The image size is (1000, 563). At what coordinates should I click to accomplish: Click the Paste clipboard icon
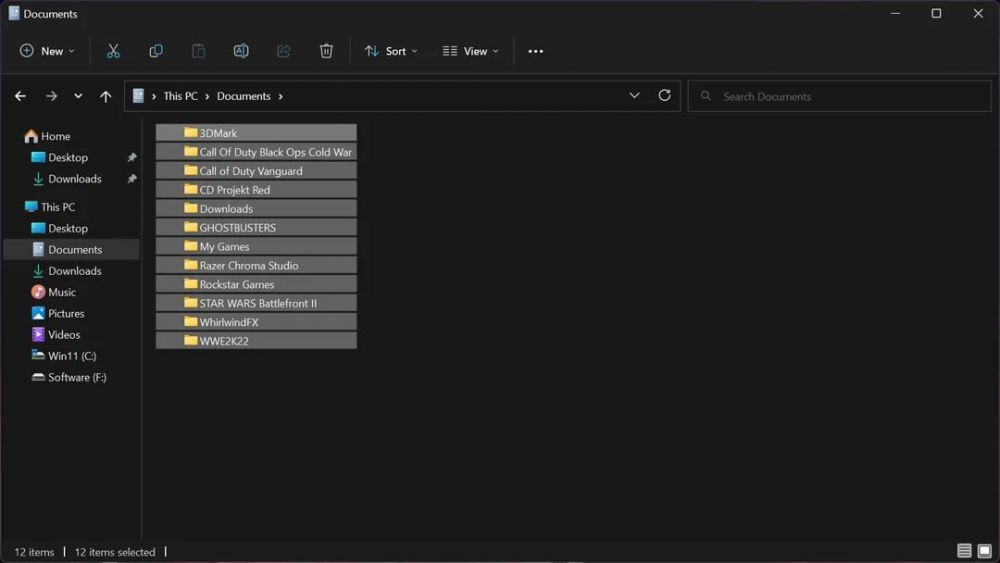pyautogui.click(x=198, y=51)
